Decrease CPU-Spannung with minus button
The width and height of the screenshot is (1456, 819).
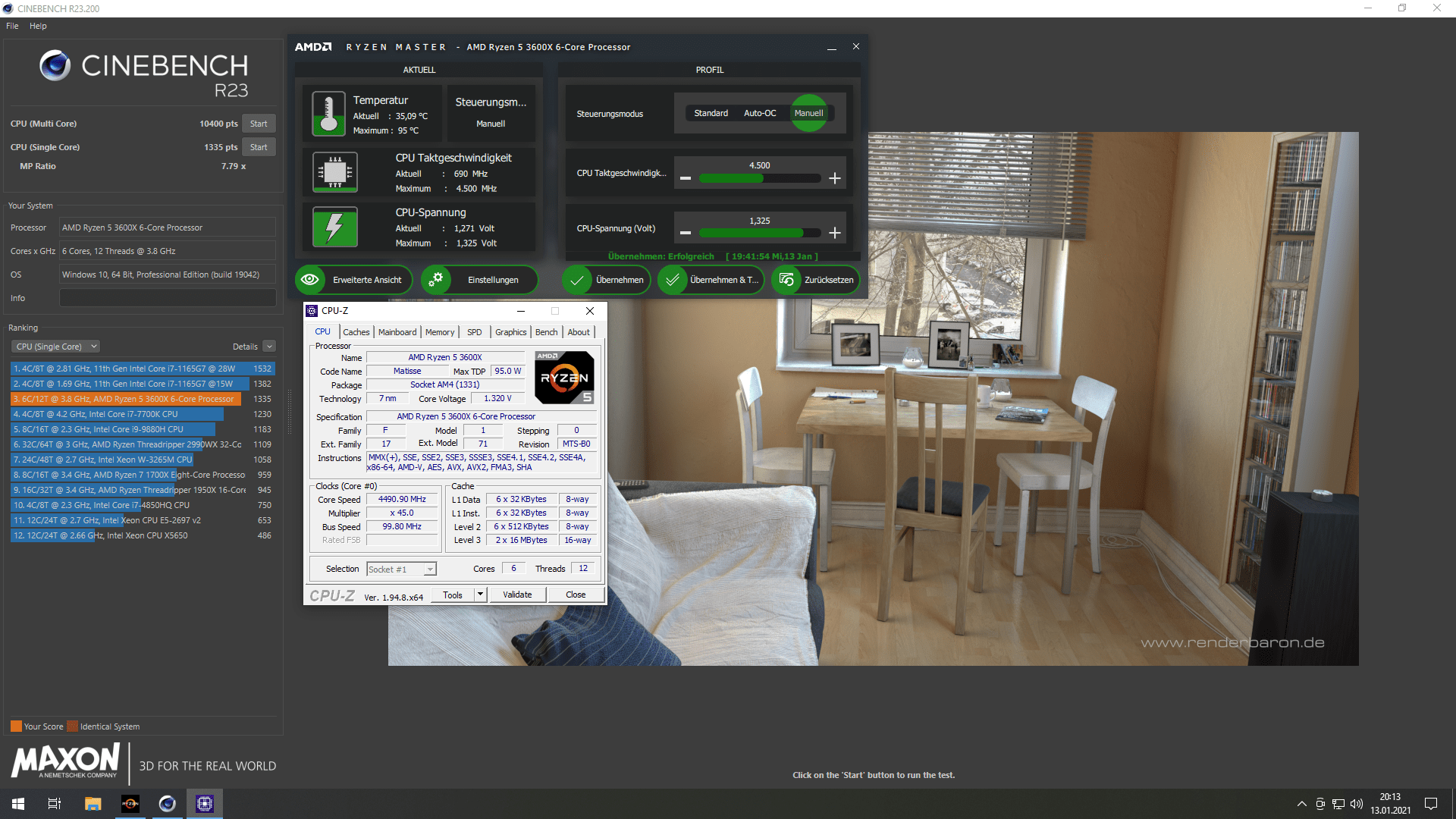(686, 233)
